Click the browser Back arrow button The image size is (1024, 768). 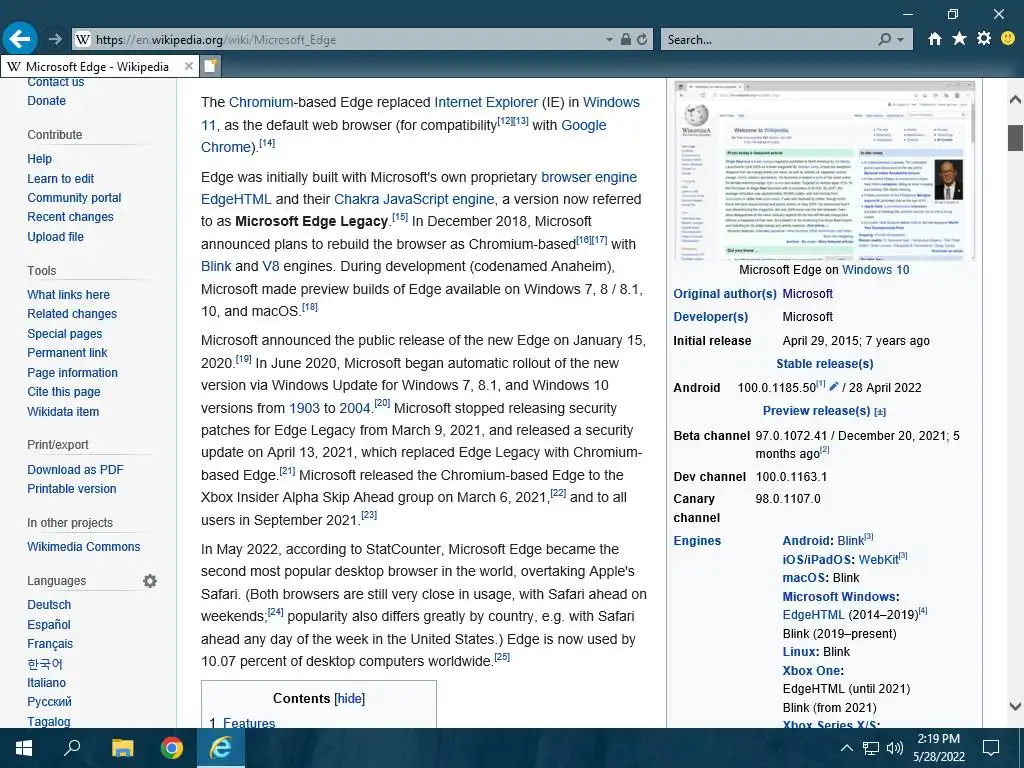coord(20,39)
